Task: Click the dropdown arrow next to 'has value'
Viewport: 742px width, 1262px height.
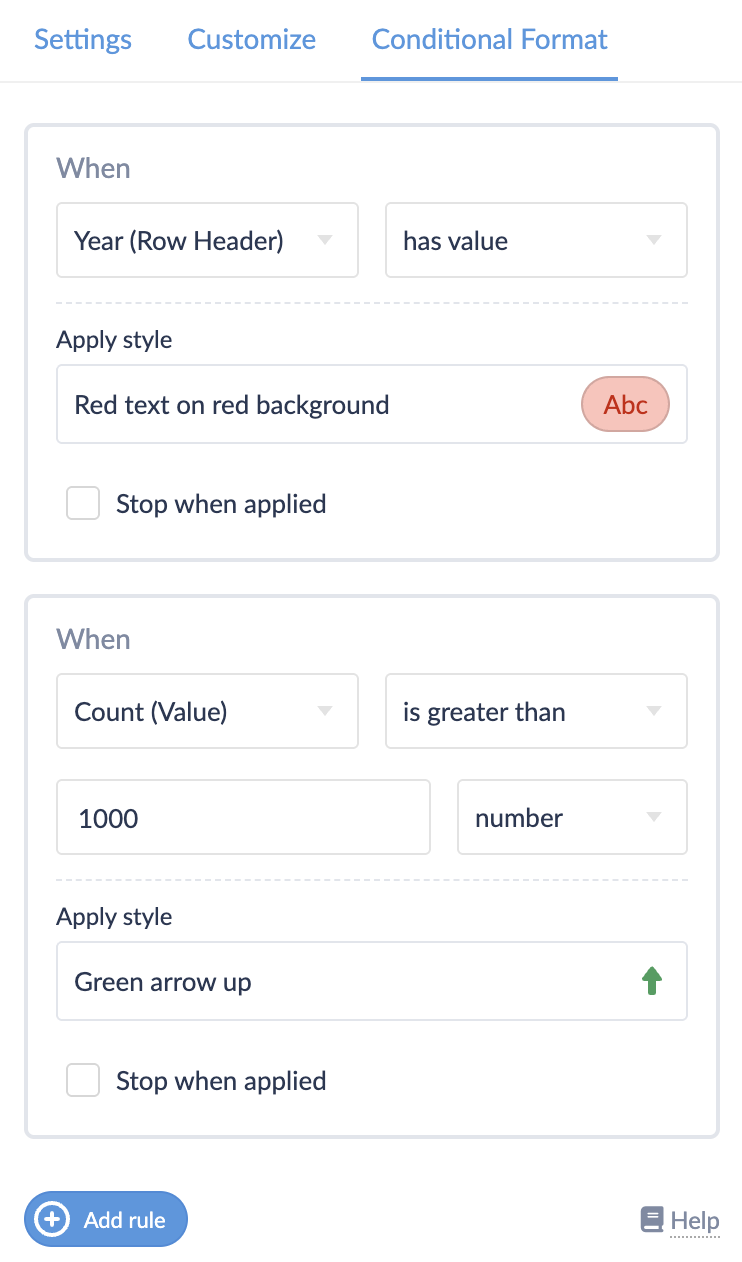Action: click(x=654, y=240)
